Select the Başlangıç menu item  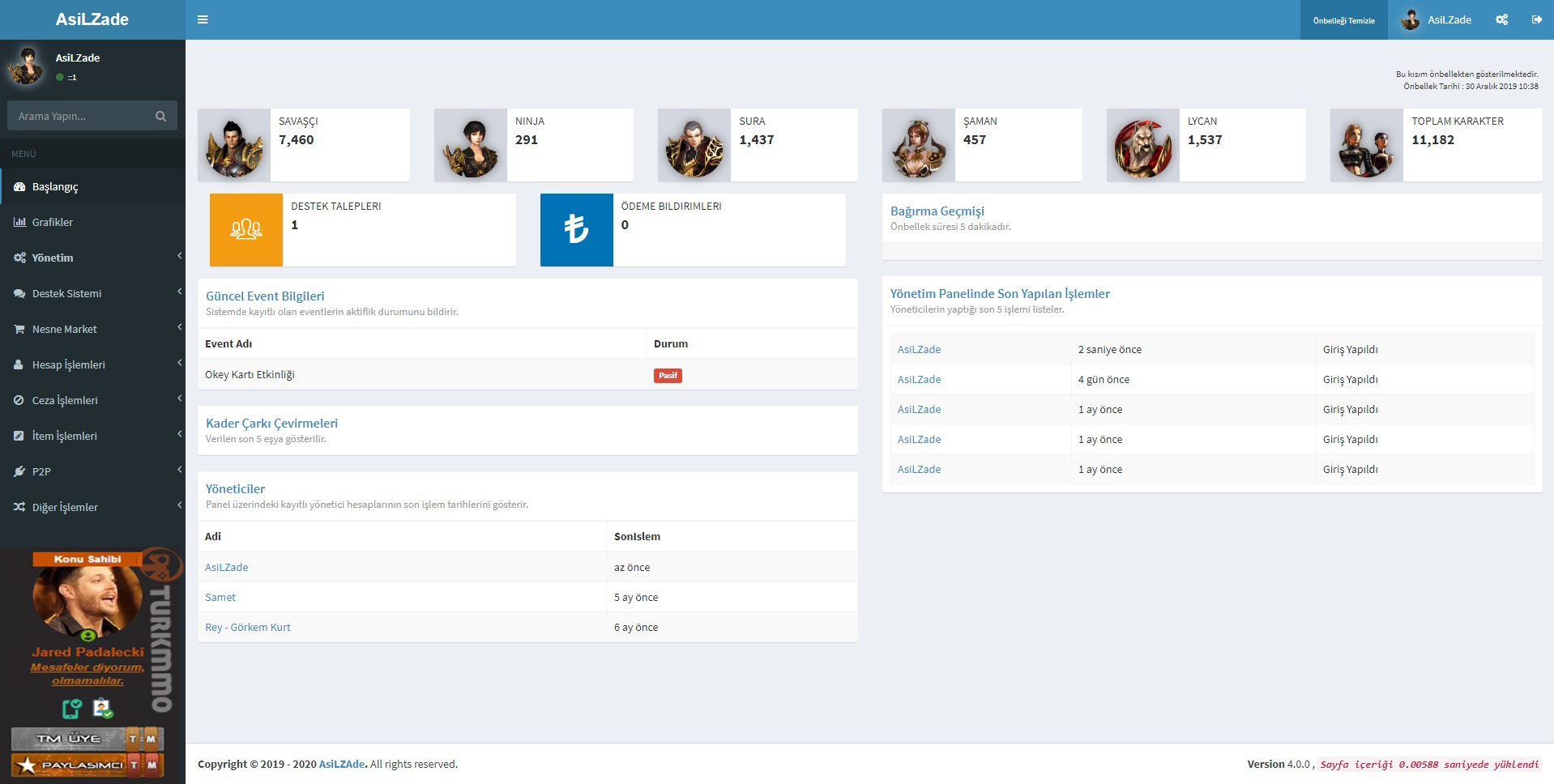pyautogui.click(x=92, y=186)
